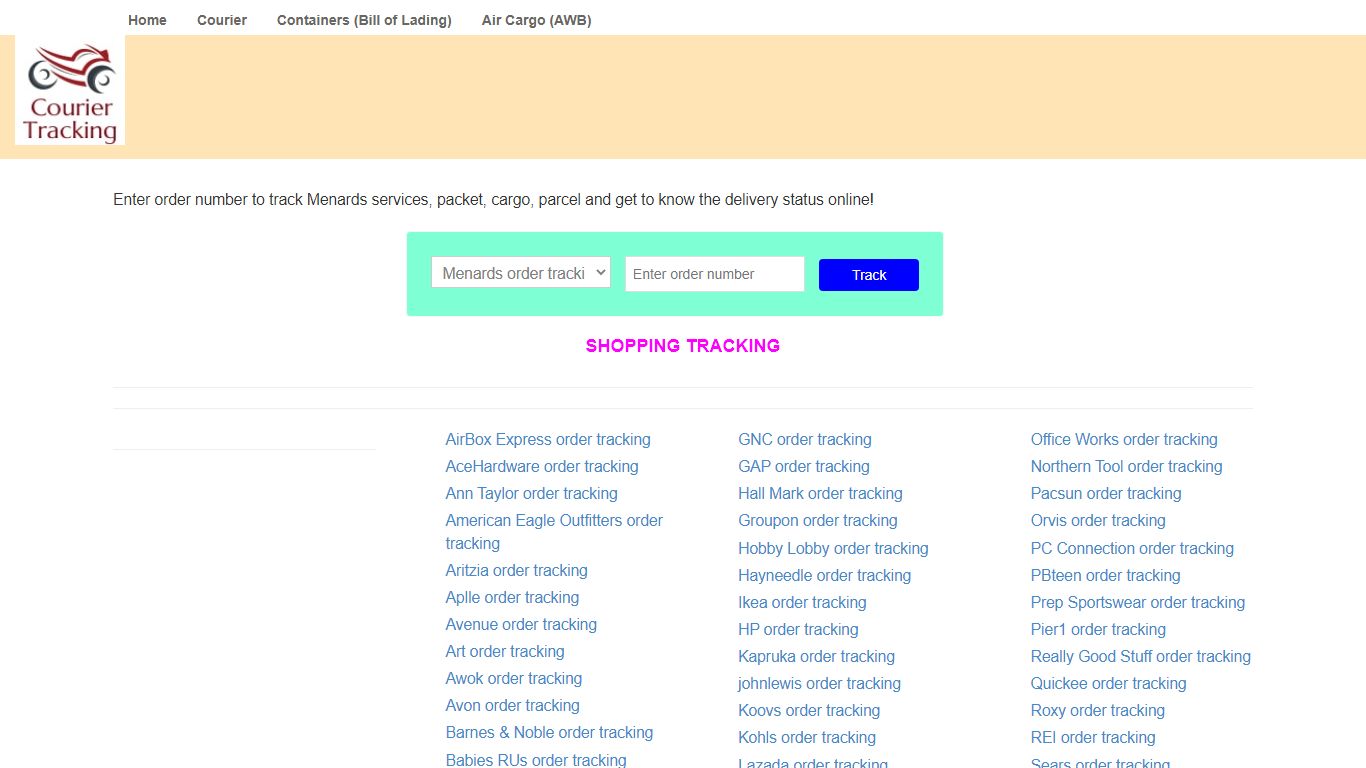Open Aplle order tracking link
Viewport: 1366px width, 768px height.
(x=513, y=597)
